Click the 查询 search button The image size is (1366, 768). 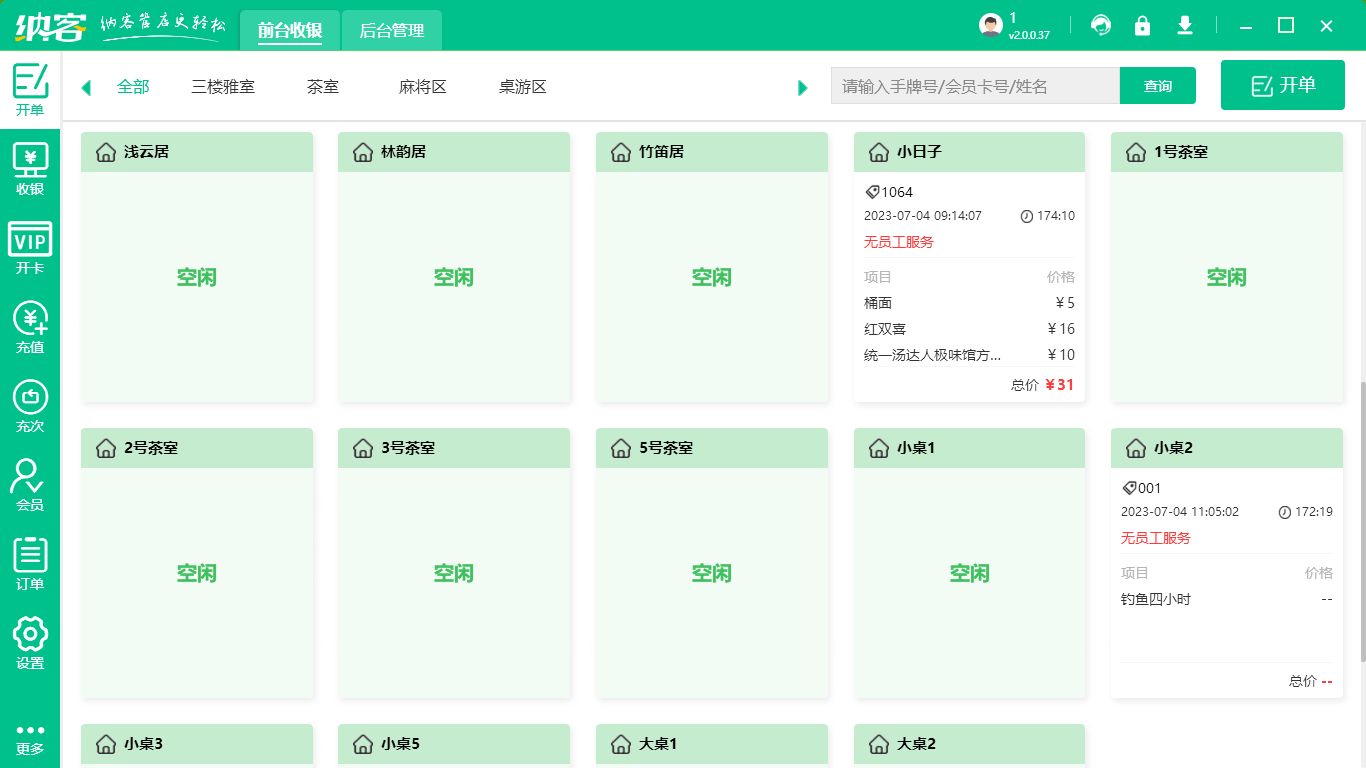(x=1157, y=86)
